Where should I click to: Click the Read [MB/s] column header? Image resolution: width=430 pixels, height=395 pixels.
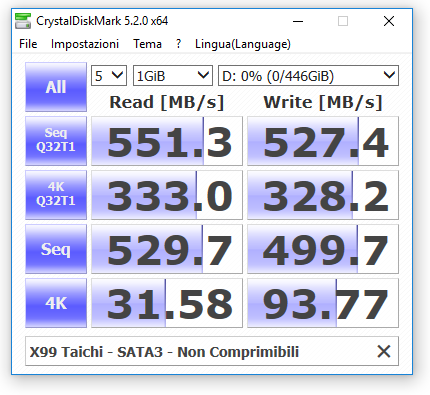click(x=167, y=102)
